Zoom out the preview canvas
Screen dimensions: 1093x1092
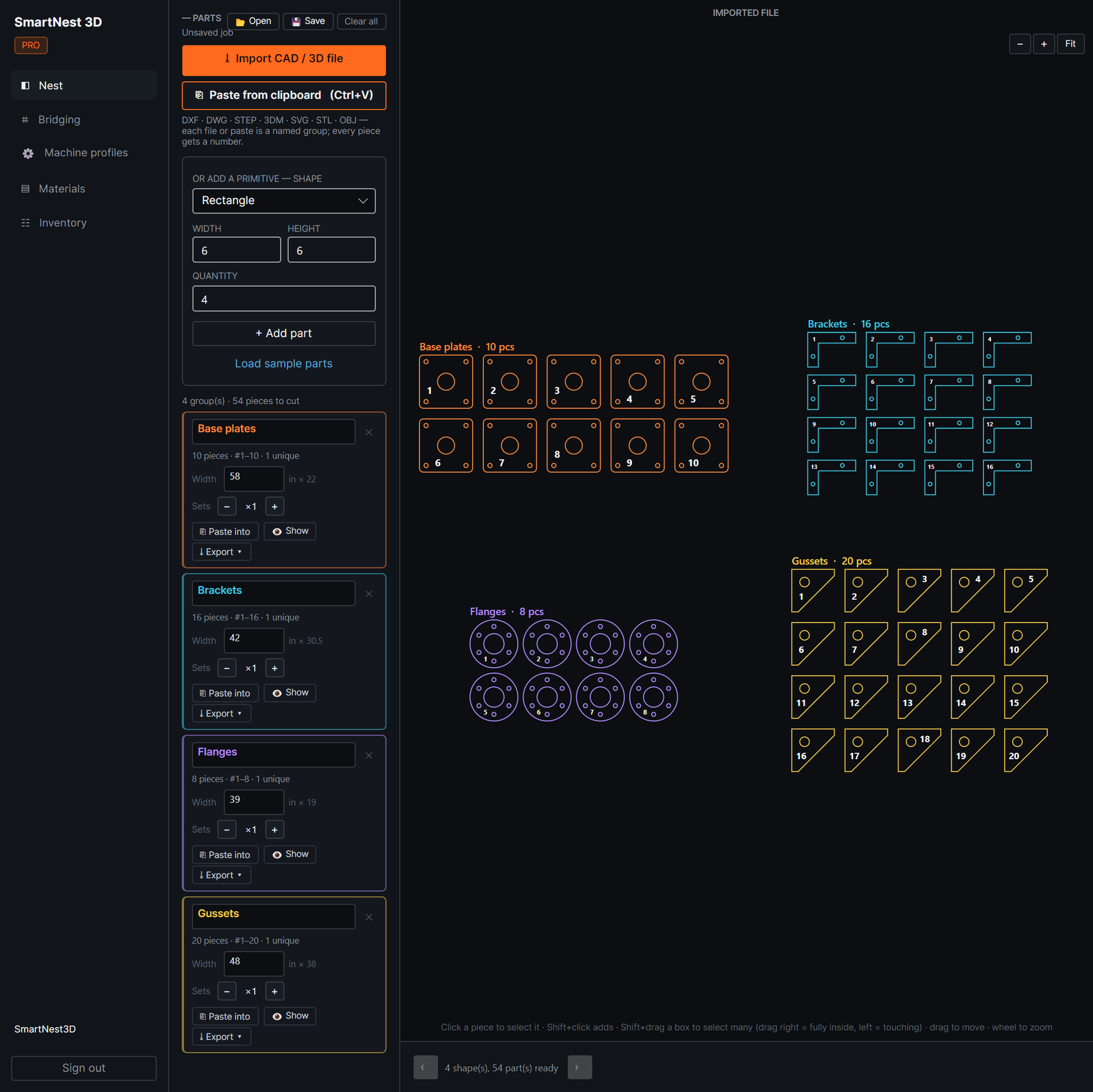1020,44
